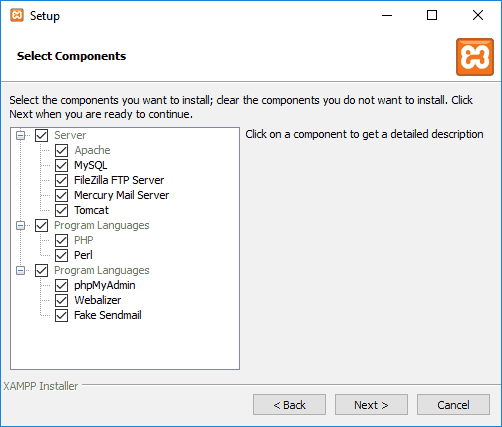The width and height of the screenshot is (502, 427).
Task: Go back with the Back button
Action: [289, 405]
